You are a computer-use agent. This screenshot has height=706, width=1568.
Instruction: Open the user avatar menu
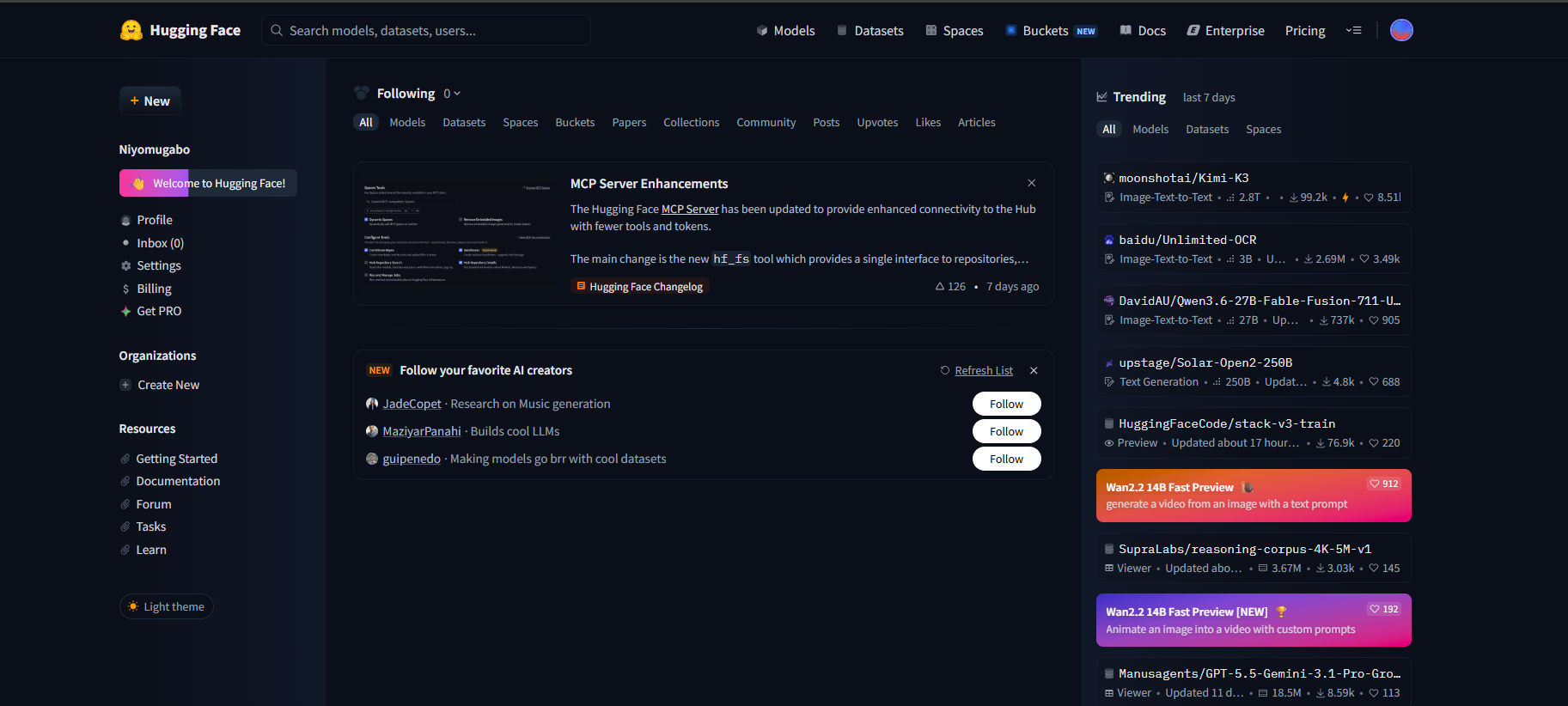coord(1401,30)
